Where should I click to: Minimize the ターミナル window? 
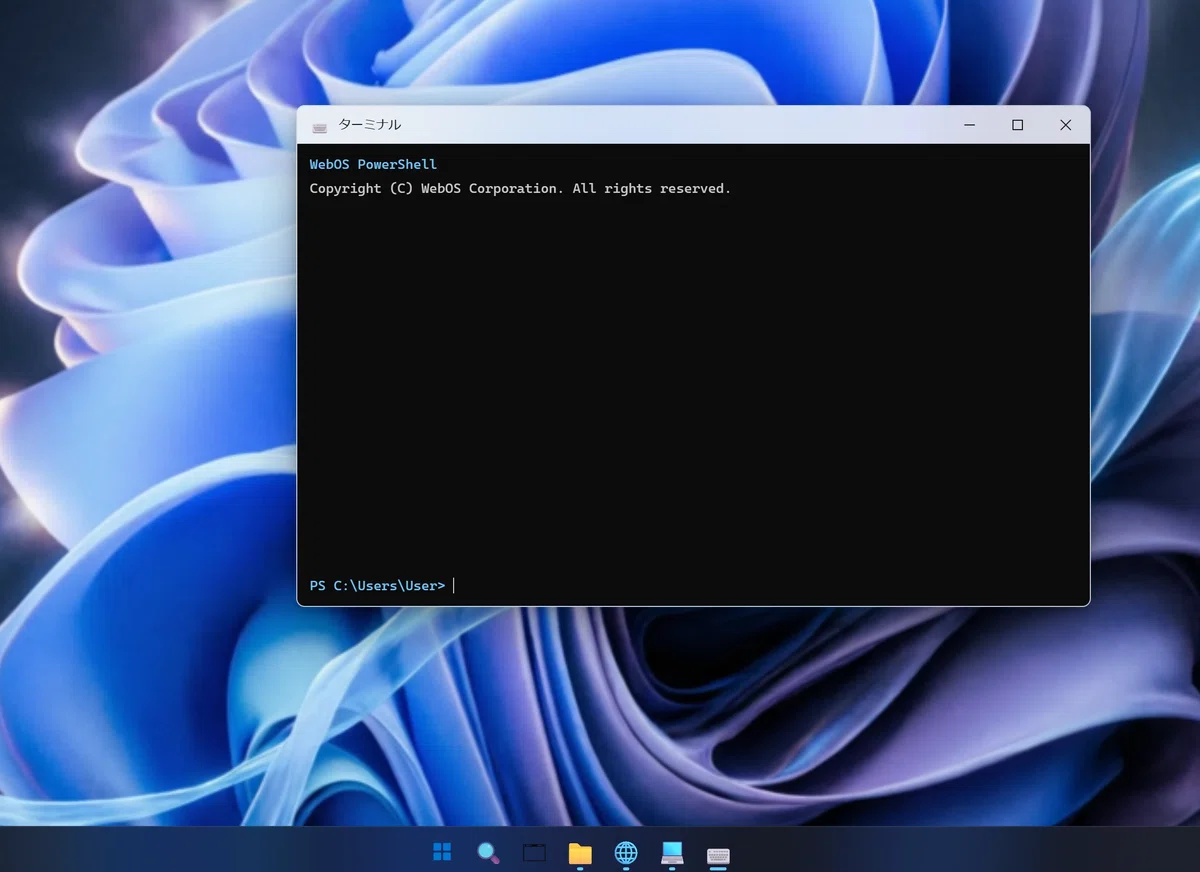pos(969,125)
